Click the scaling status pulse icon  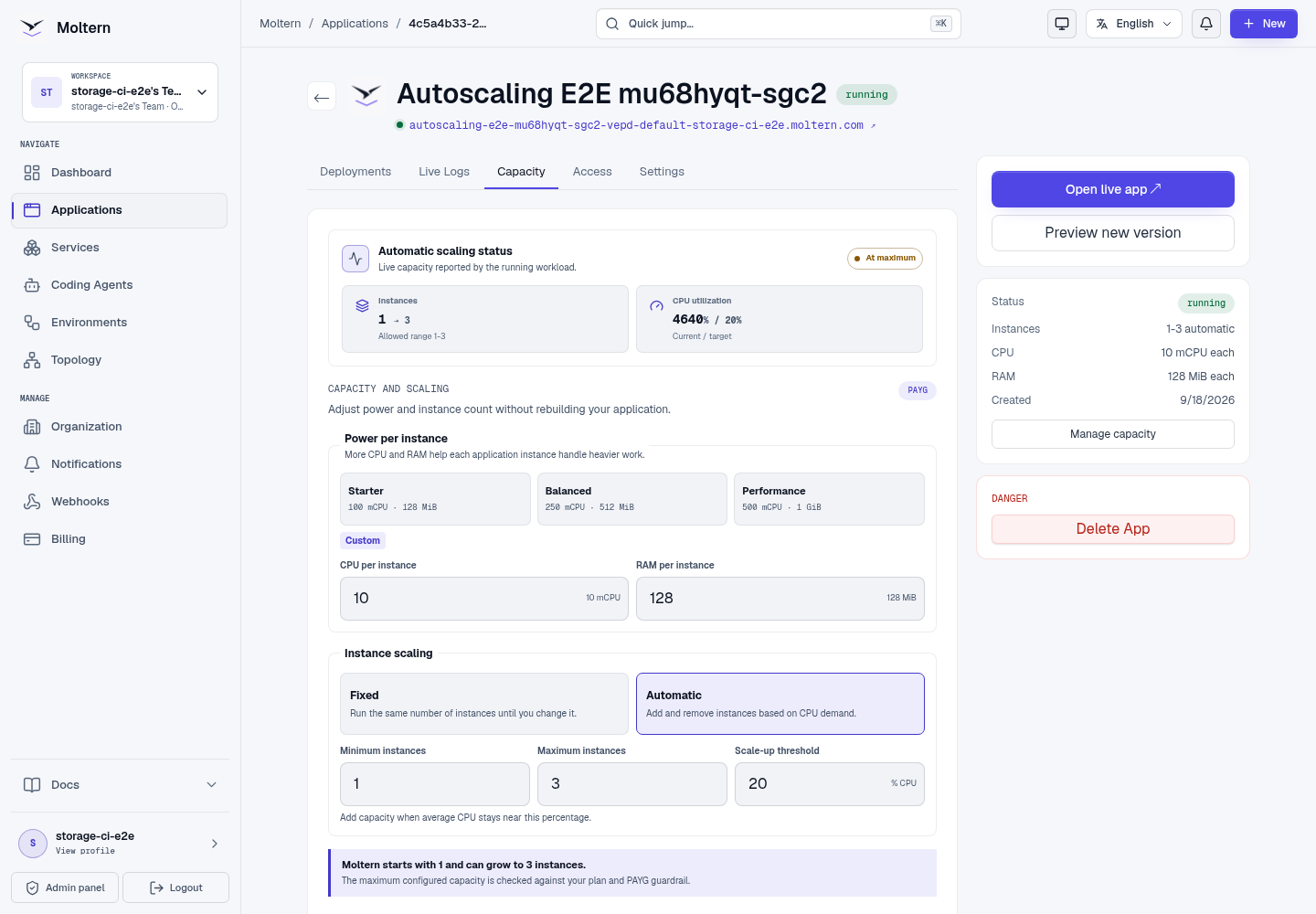[356, 259]
